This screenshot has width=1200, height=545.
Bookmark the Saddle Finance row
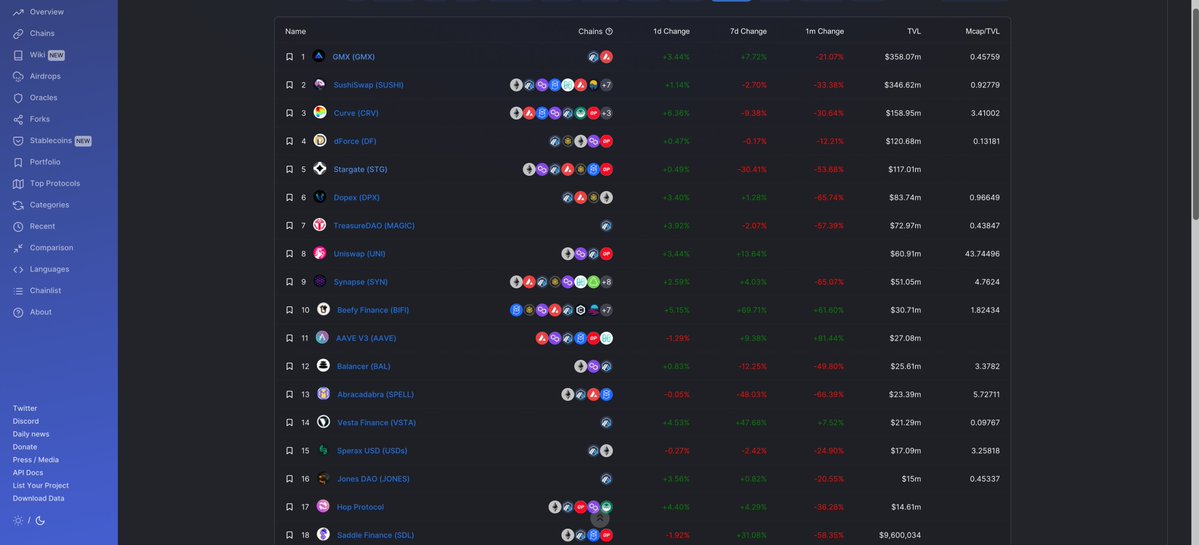(x=290, y=535)
